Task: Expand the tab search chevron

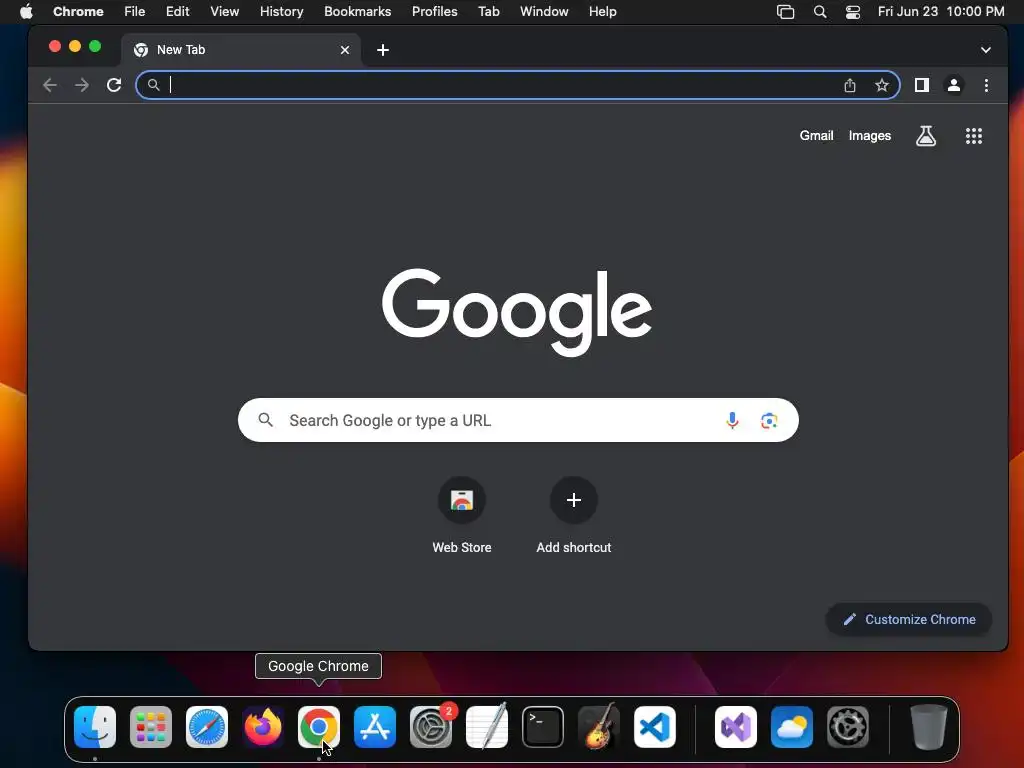Action: pos(985,50)
